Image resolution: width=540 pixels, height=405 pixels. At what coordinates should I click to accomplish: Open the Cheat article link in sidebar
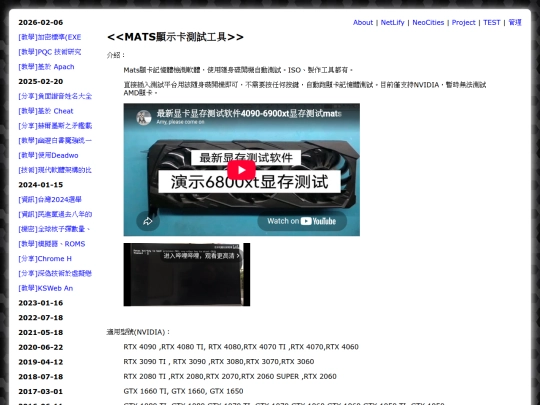46,111
